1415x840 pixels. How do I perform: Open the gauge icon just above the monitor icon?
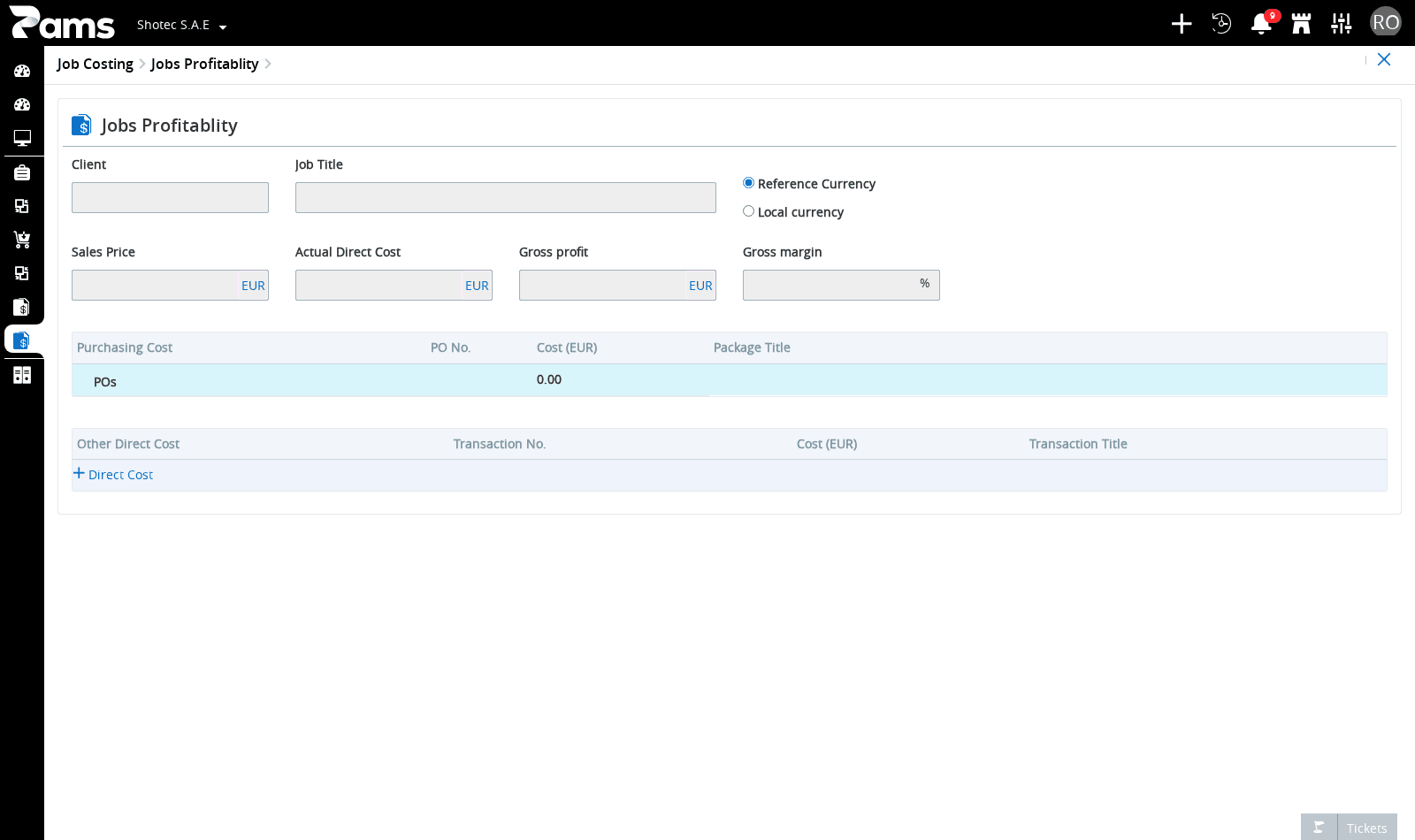click(22, 104)
